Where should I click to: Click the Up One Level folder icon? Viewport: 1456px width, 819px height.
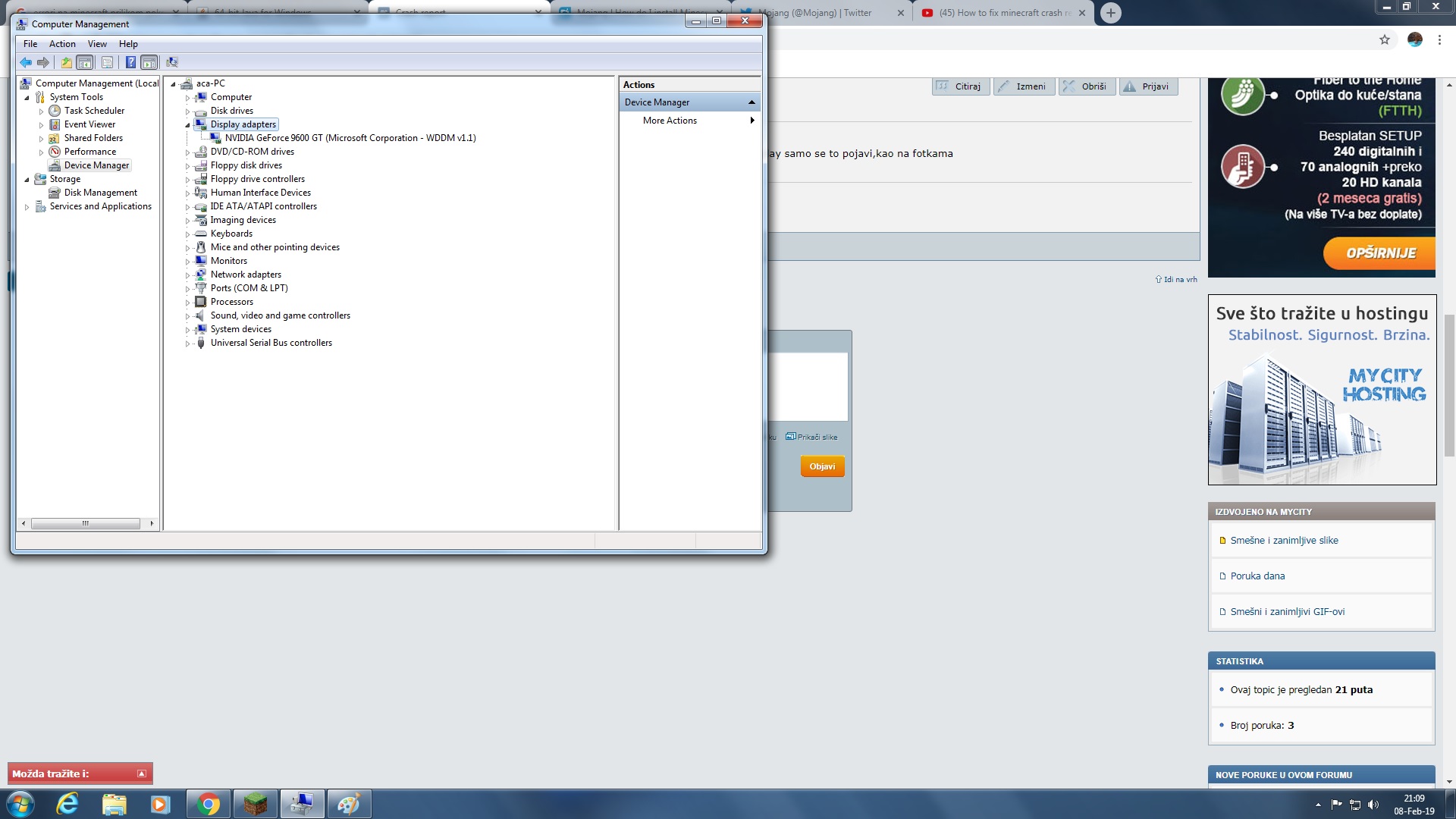(x=67, y=62)
